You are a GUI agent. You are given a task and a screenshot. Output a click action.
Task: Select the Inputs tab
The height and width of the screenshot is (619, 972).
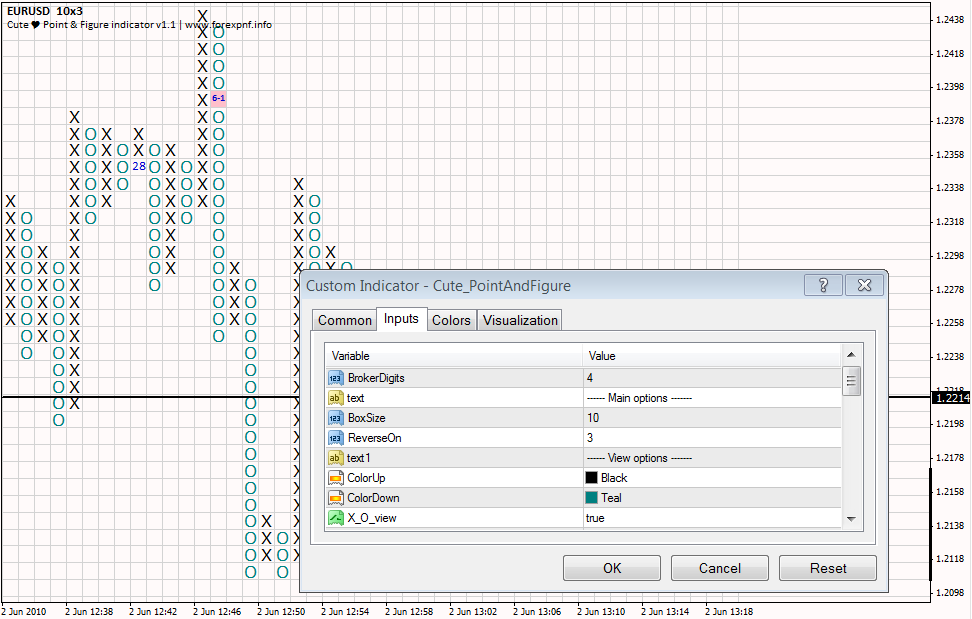[401, 318]
